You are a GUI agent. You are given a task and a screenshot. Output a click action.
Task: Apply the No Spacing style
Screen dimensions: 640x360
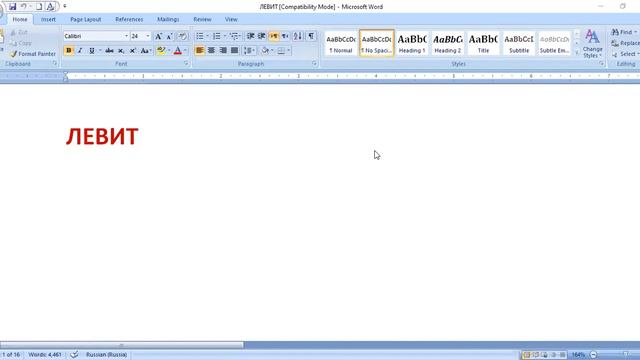[x=376, y=43]
